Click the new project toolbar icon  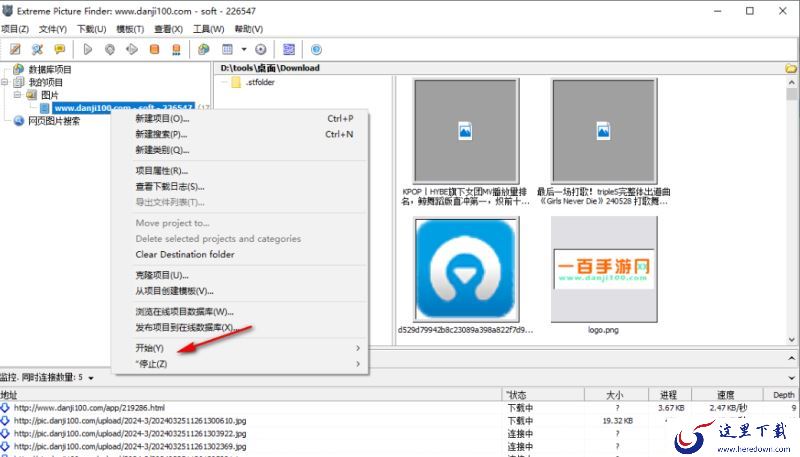(x=16, y=49)
